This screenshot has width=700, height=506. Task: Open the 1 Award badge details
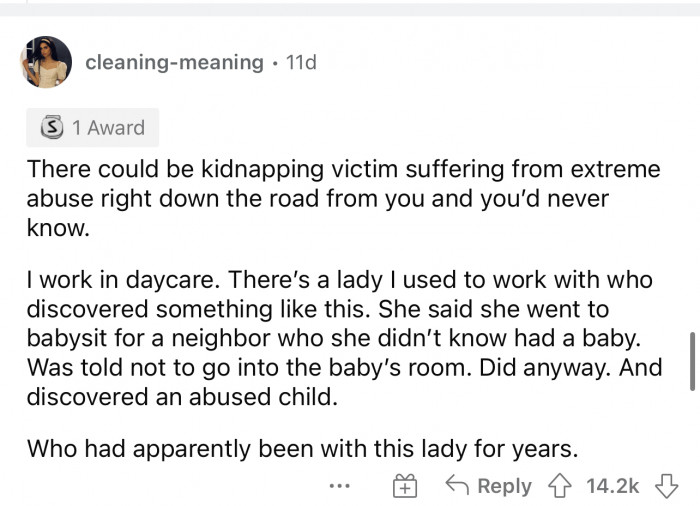(92, 128)
